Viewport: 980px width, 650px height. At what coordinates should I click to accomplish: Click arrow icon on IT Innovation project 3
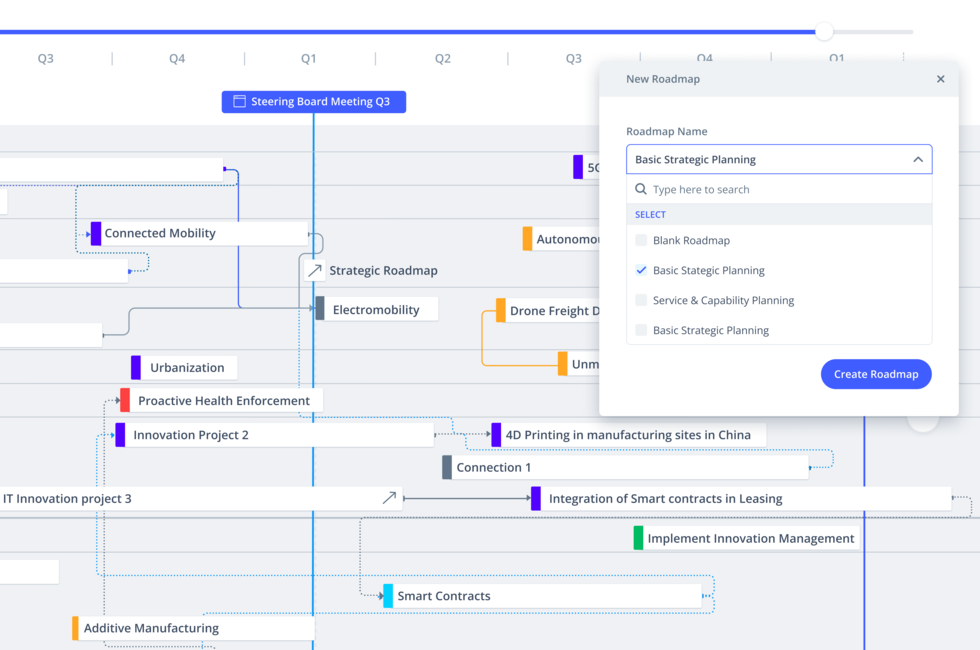click(x=389, y=498)
